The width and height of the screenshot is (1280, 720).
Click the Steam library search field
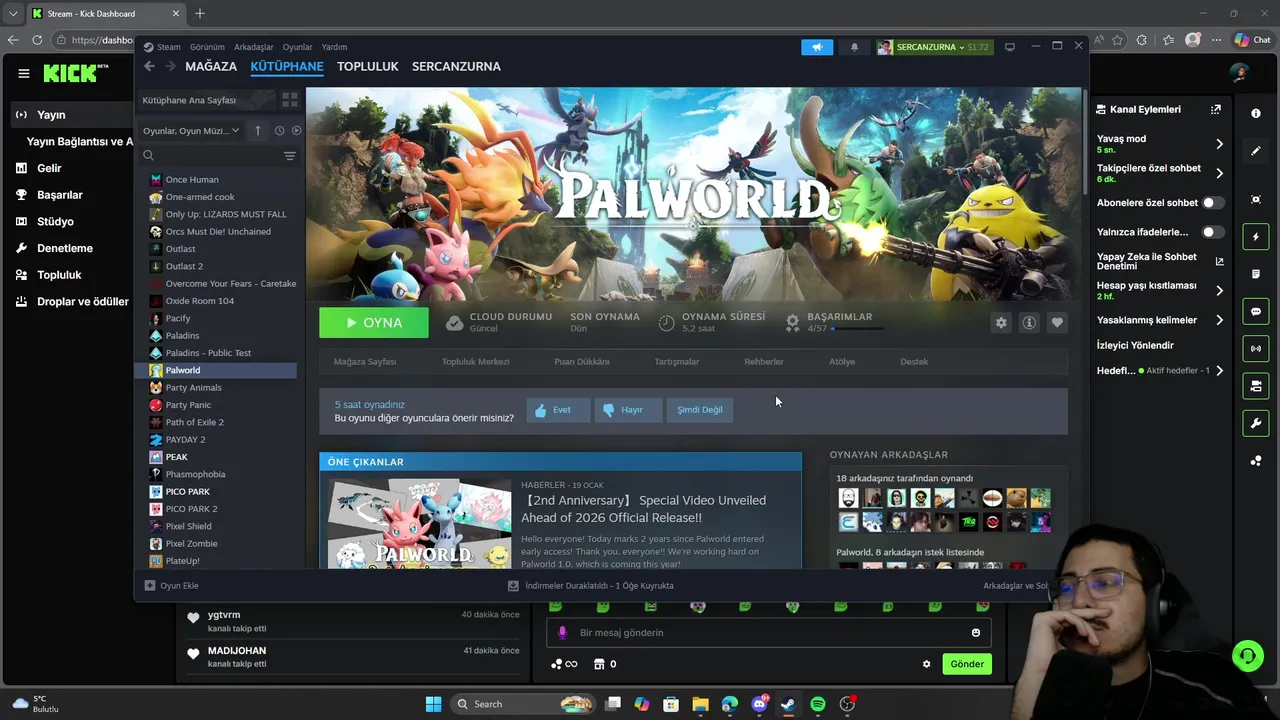point(220,156)
